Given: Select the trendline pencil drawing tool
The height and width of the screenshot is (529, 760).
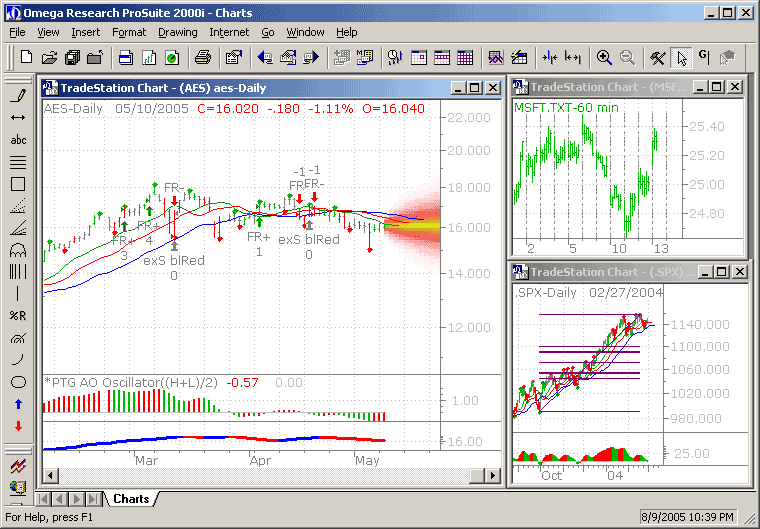Looking at the screenshot, I should 18,95.
